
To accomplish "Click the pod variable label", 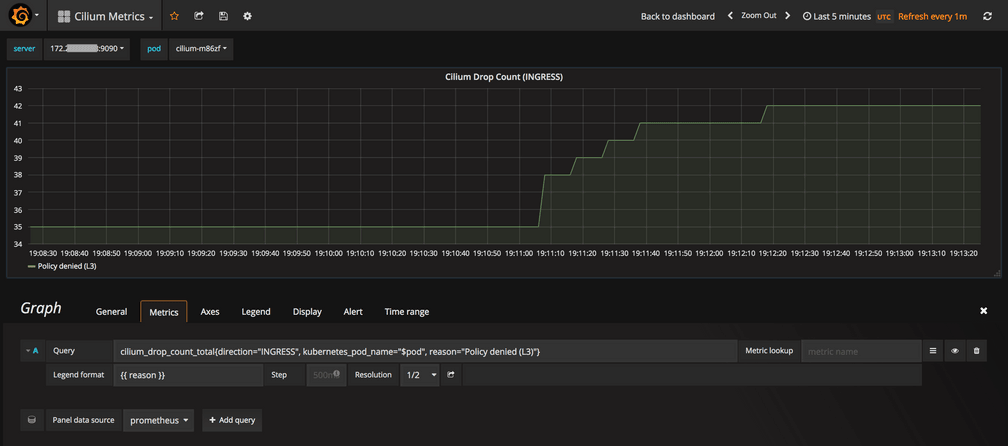I will (154, 49).
